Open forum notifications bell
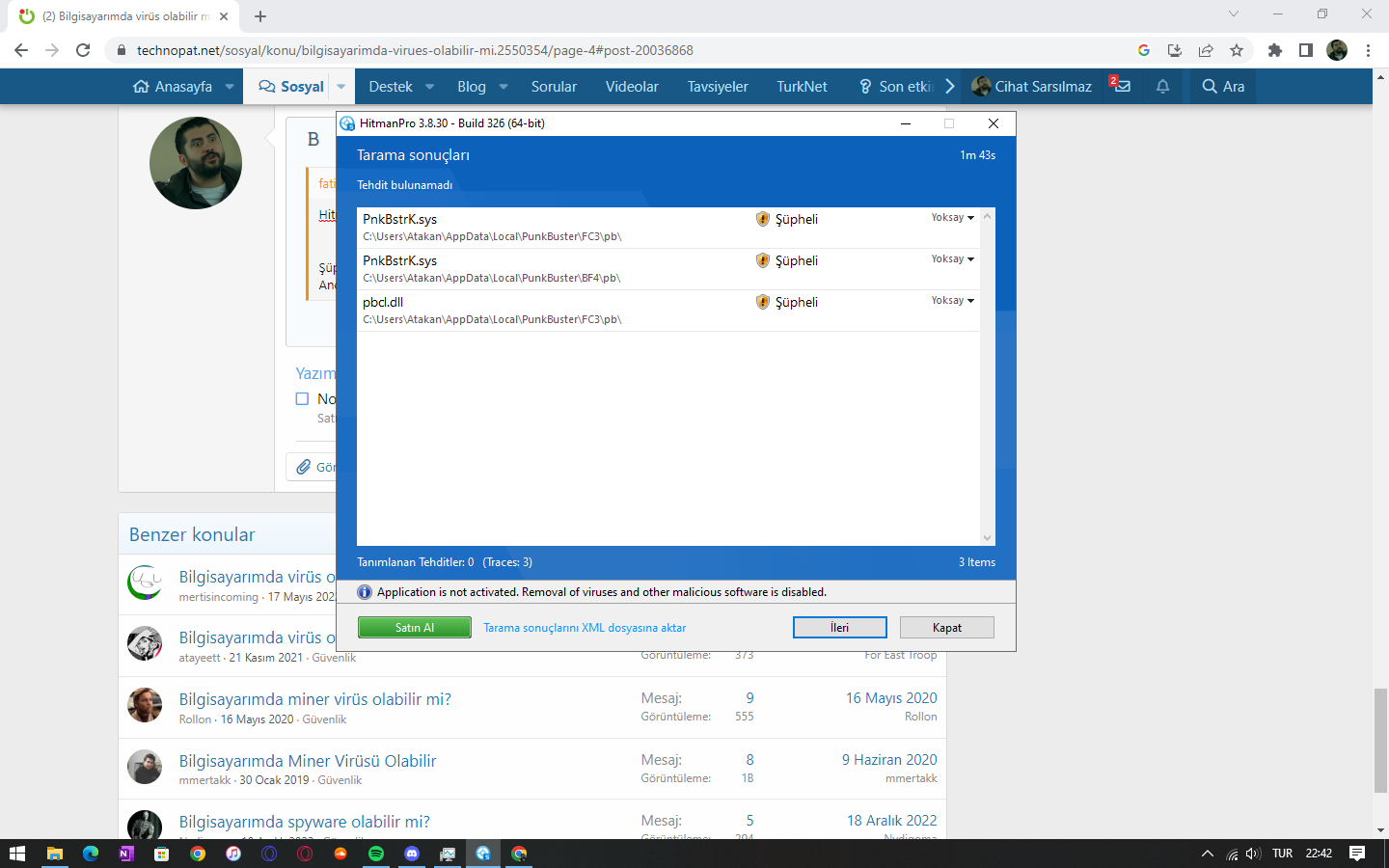 coord(1162,86)
